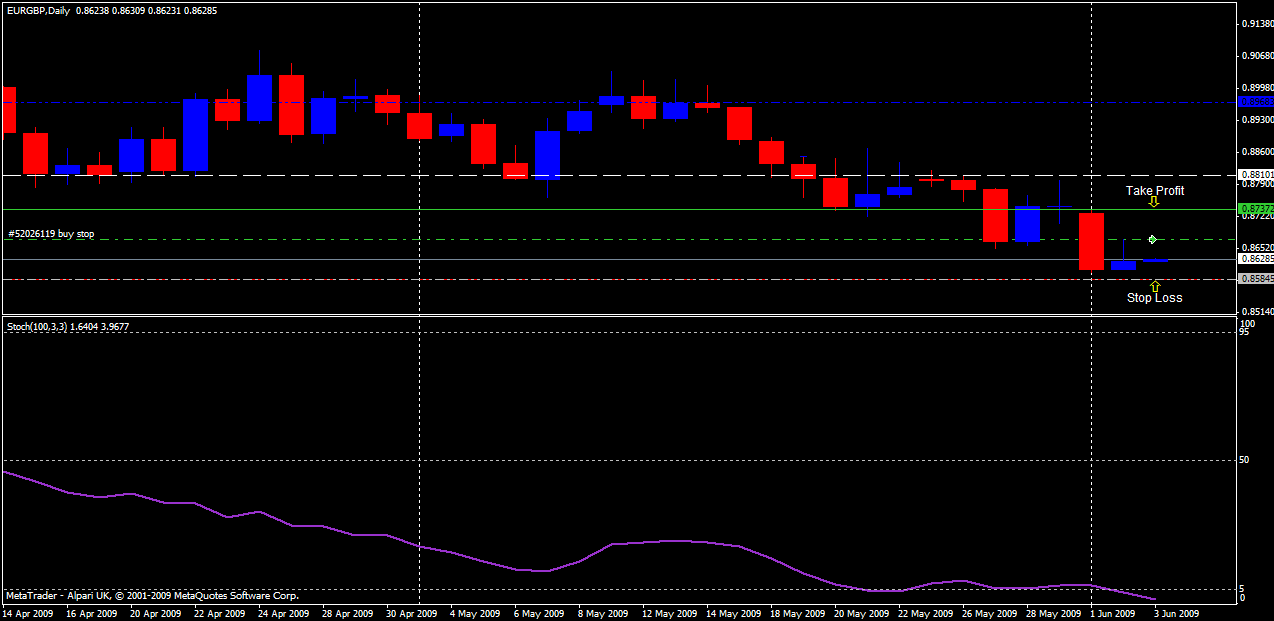1274x621 pixels.
Task: Click the gray 0.85845 stop loss price label
Action: [x=1256, y=279]
